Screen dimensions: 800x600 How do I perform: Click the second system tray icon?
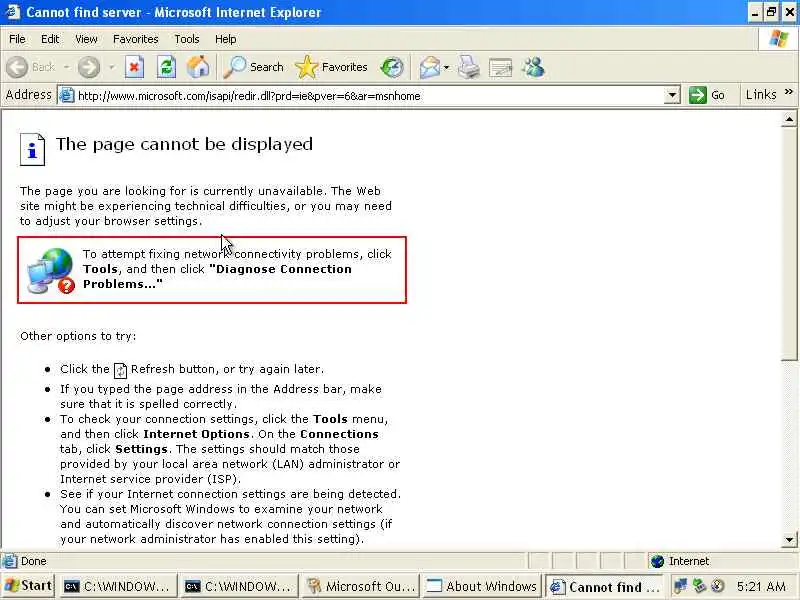(x=699, y=586)
